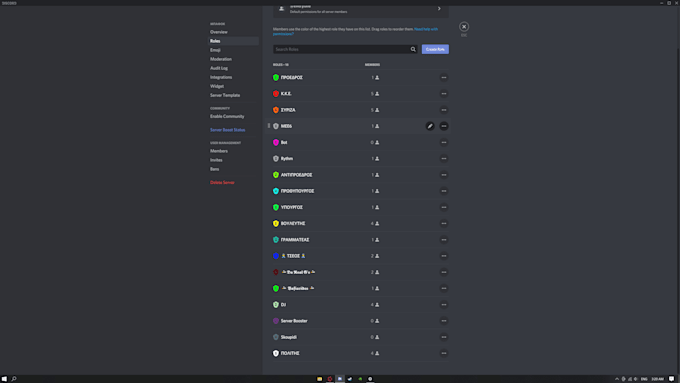The height and width of the screenshot is (383, 680).
Task: Click the white shield icon of ΠΟΛΙΤΗΣ role
Action: click(276, 353)
